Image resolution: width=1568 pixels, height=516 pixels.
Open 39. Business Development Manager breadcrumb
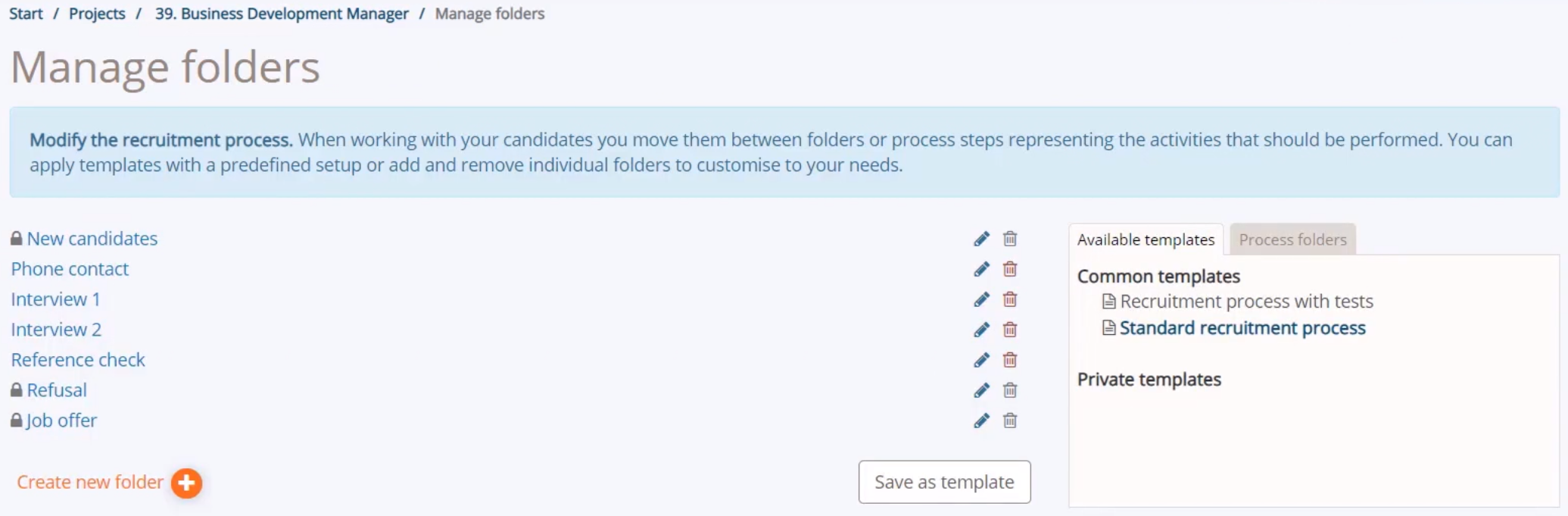[282, 14]
